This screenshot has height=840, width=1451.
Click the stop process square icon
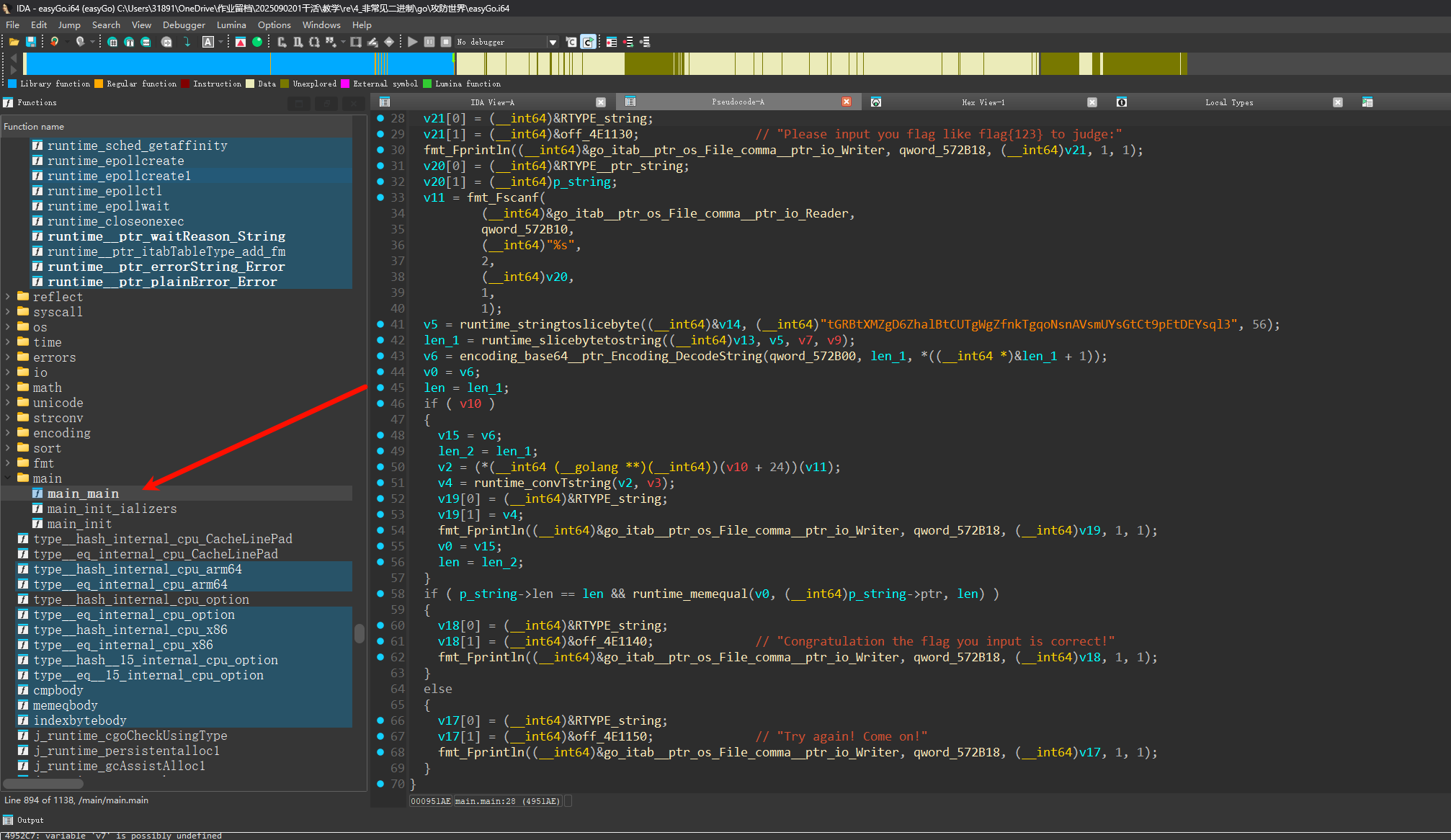pyautogui.click(x=445, y=42)
